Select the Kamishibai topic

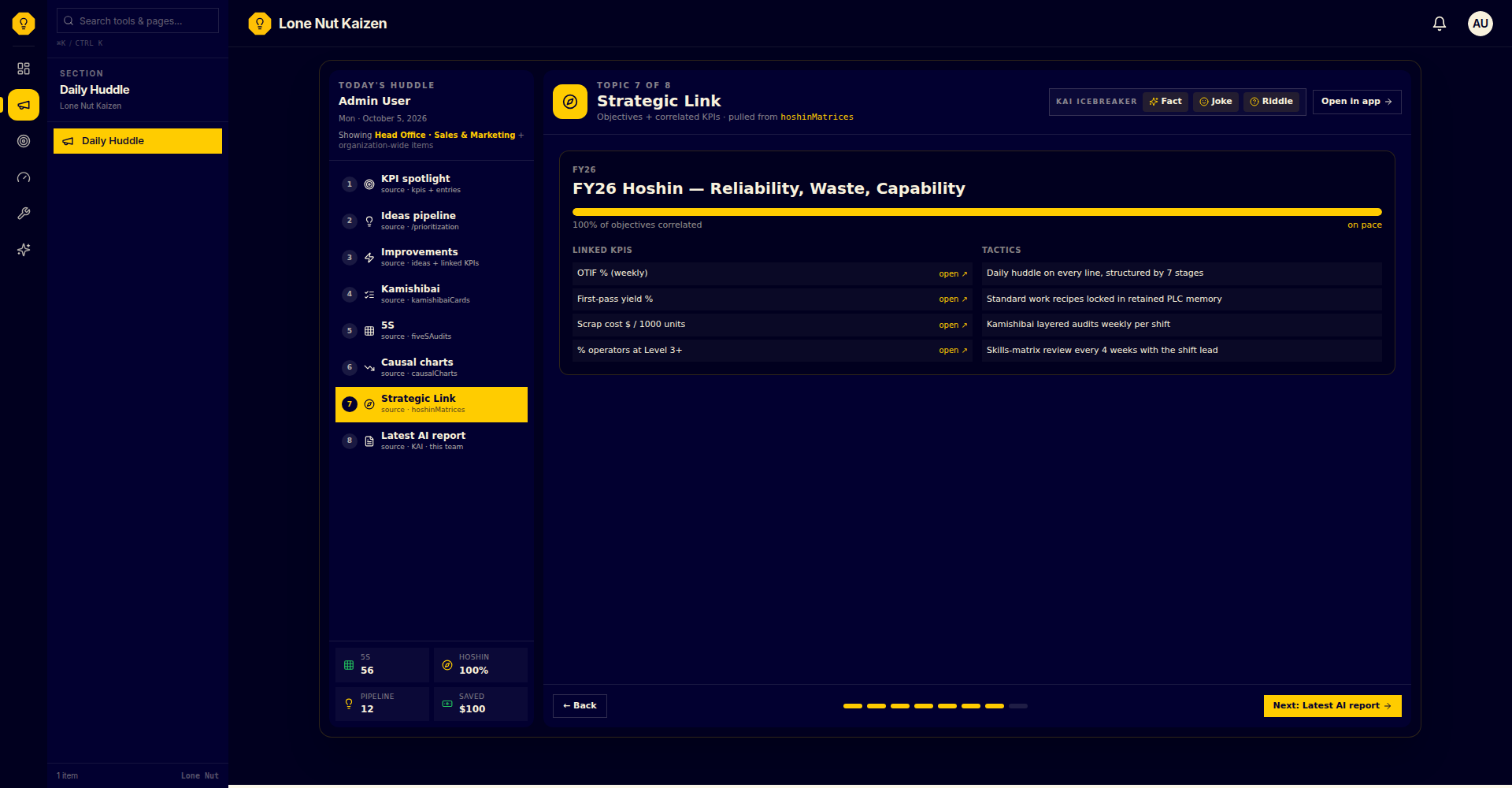(432, 294)
